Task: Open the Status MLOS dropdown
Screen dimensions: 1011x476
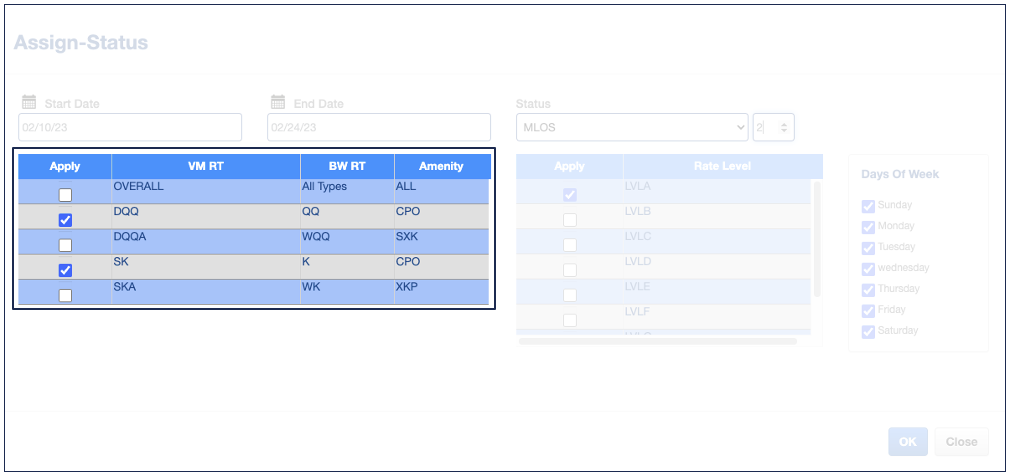Action: (632, 127)
